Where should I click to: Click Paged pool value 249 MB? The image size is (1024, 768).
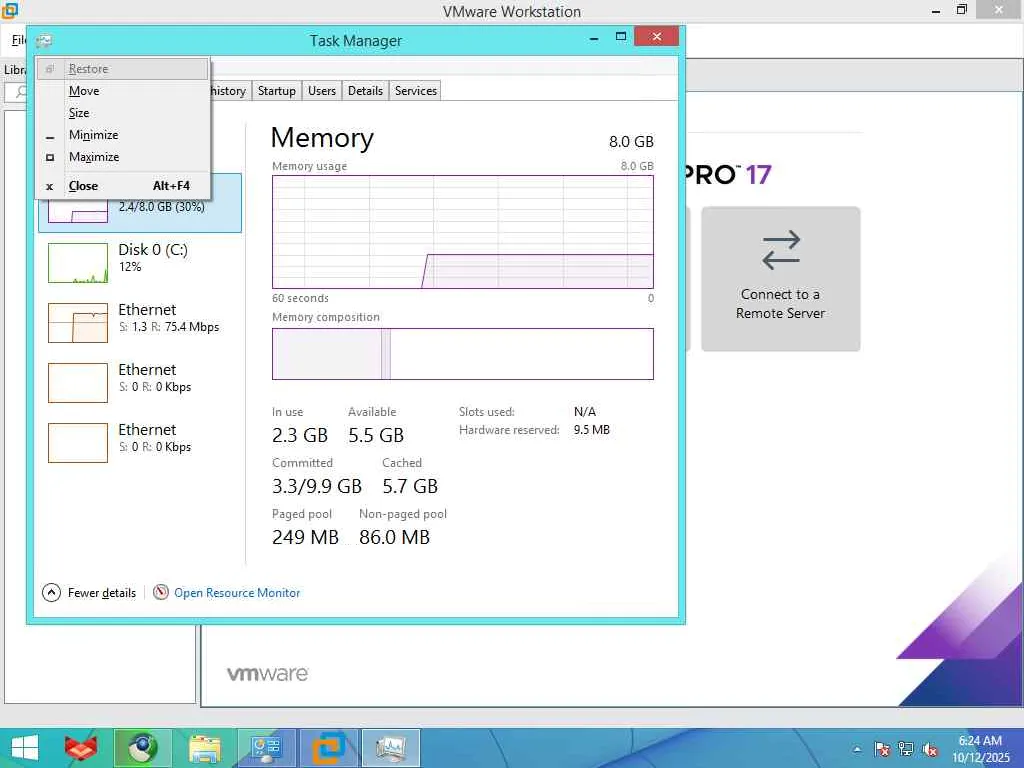coord(305,537)
